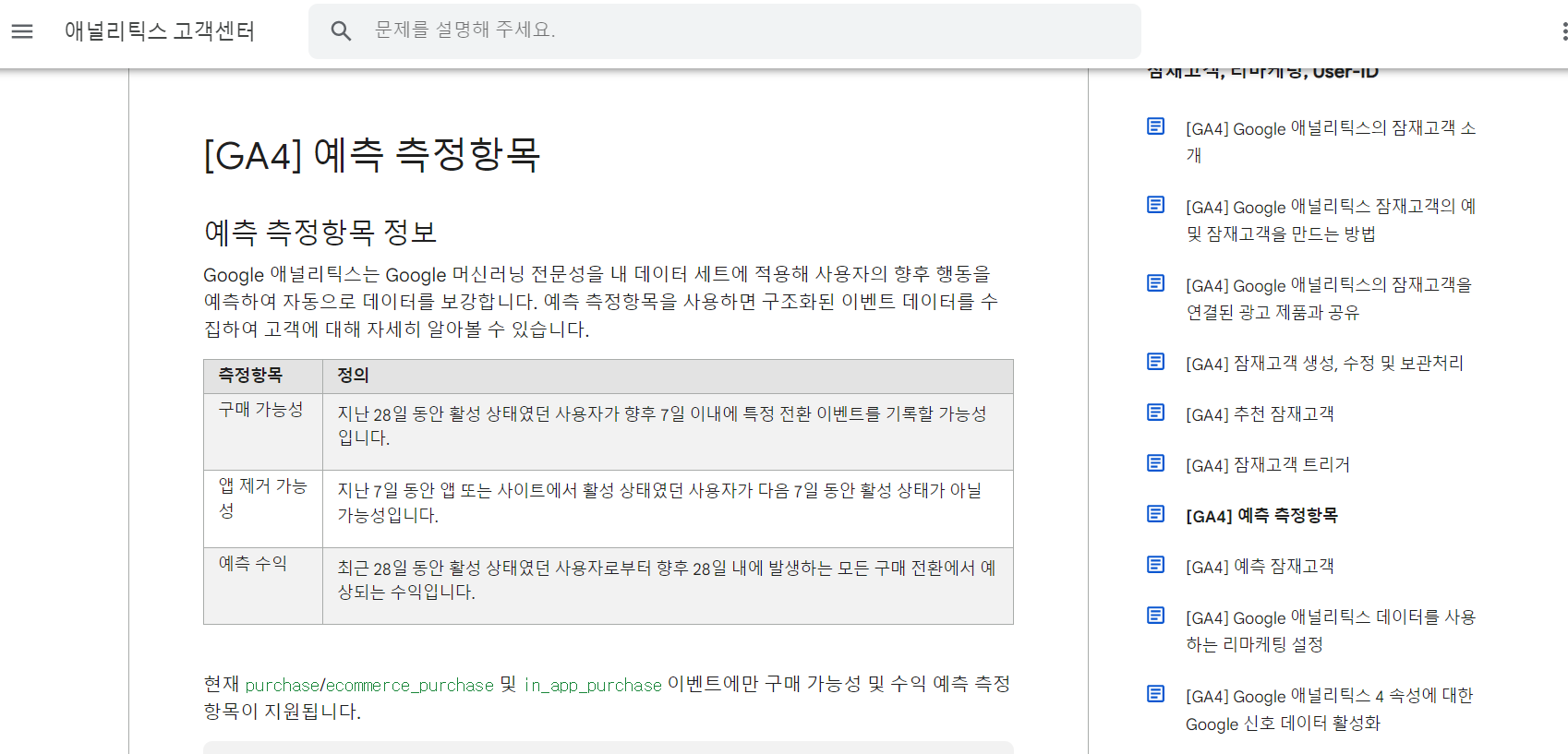Viewport: 1568px width, 754px height.
Task: Click the 'purchase' code term
Action: click(282, 686)
